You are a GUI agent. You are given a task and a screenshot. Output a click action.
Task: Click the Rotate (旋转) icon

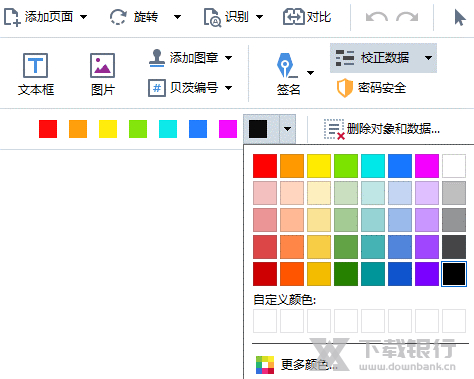pos(118,17)
